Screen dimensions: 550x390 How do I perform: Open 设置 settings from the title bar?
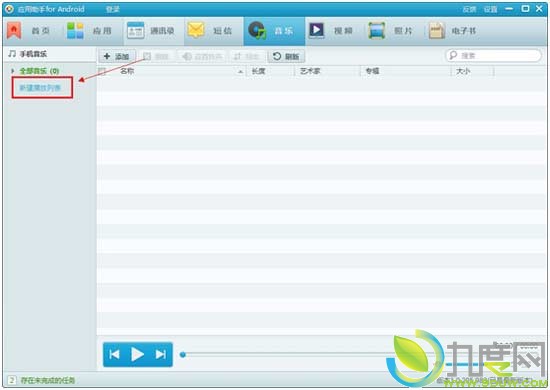pos(490,9)
